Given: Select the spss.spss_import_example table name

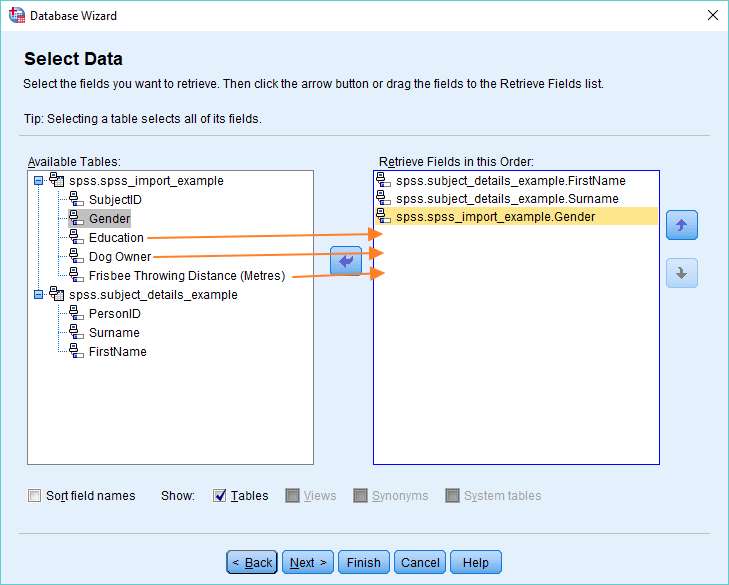Looking at the screenshot, I should tap(146, 181).
